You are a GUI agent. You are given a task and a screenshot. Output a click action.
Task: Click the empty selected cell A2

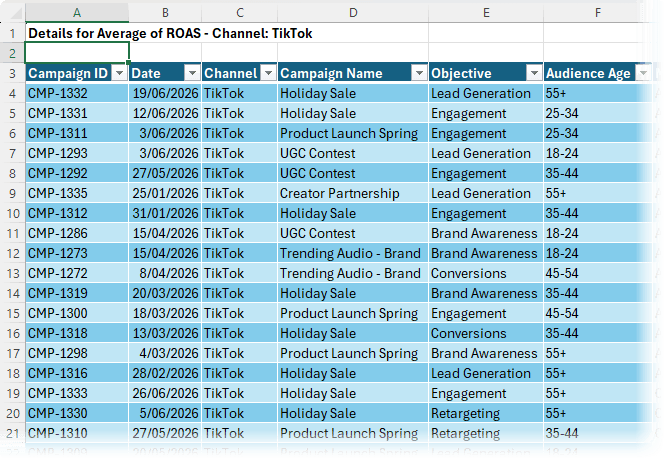(x=77, y=53)
